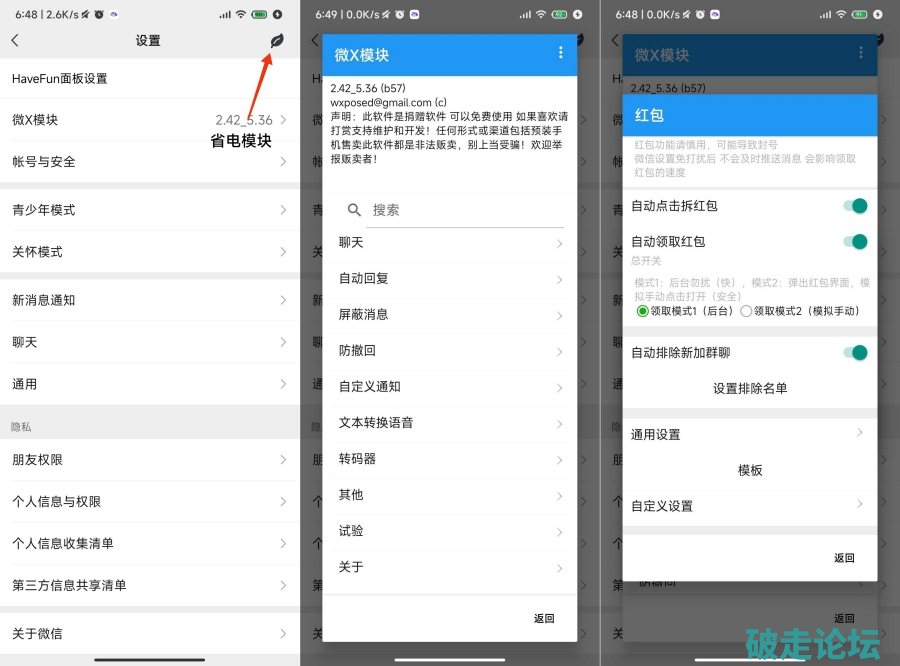Open the three-dot menu in 微X模块 dialog
The image size is (900, 666).
[560, 53]
